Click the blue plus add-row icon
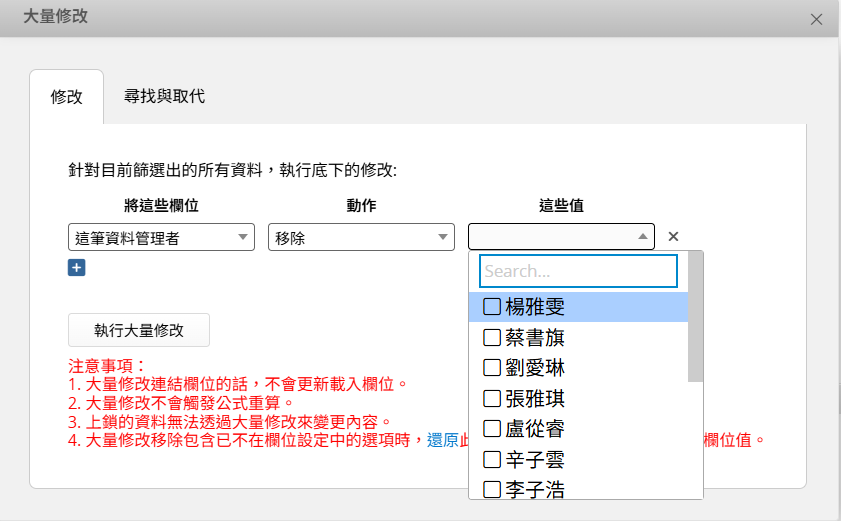Viewport: 841px width, 521px height. coord(77,267)
